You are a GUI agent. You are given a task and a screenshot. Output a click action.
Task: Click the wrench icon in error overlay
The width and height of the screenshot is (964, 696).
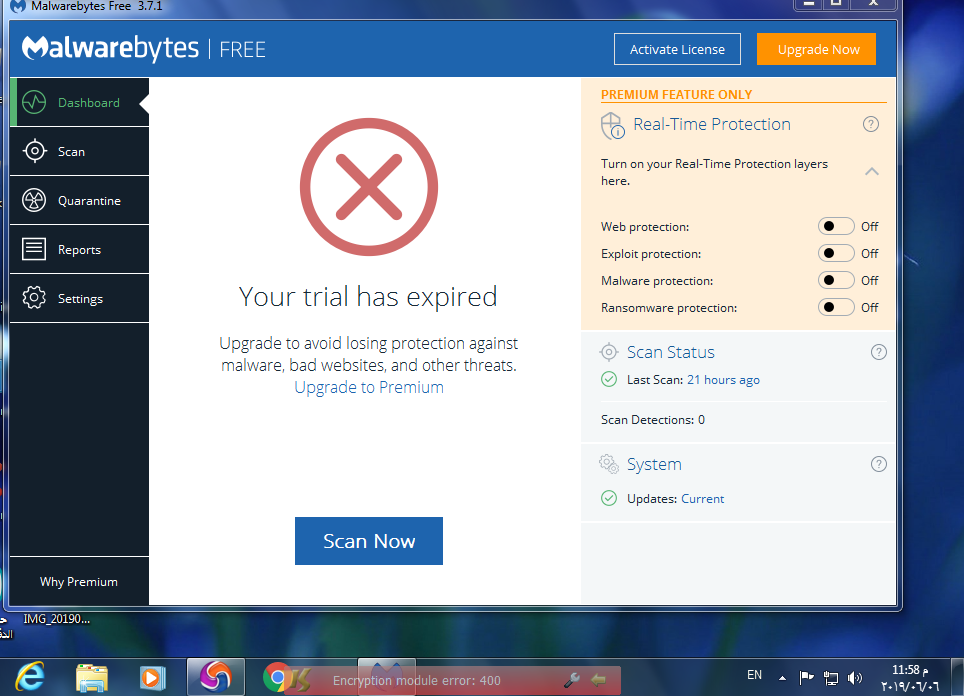pos(572,679)
